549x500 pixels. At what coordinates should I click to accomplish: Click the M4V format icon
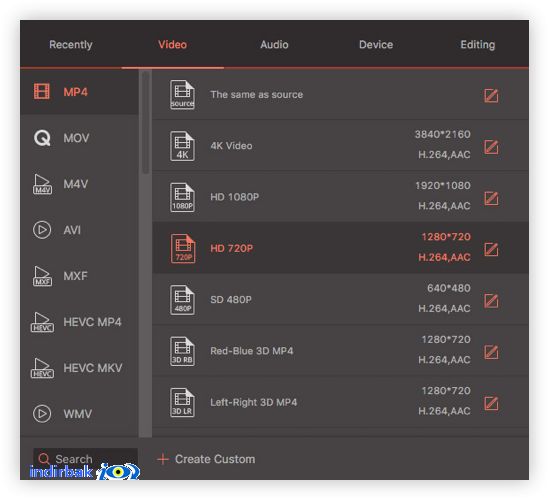[42, 184]
